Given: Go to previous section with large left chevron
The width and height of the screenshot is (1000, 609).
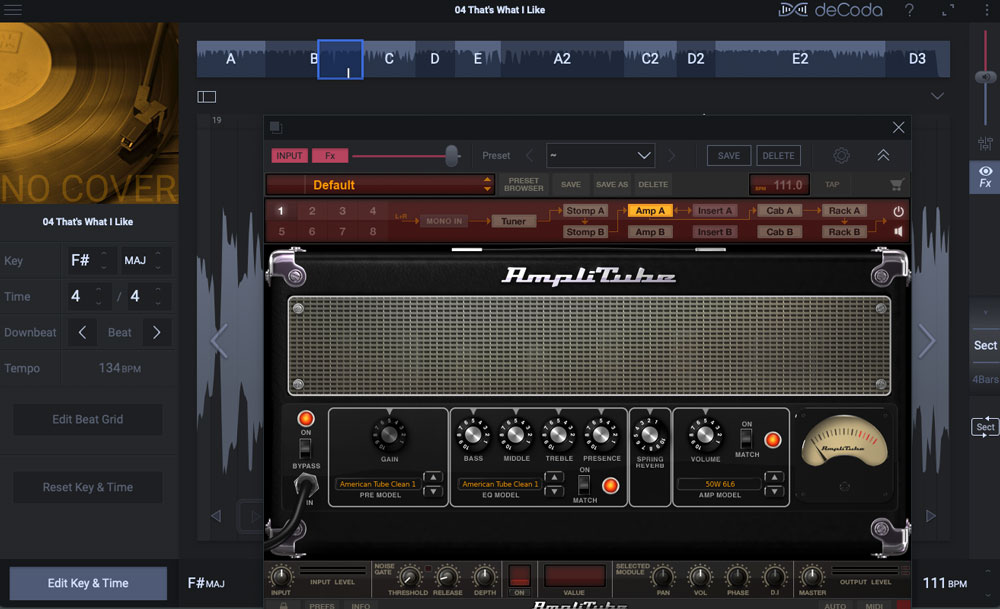Looking at the screenshot, I should pyautogui.click(x=219, y=341).
